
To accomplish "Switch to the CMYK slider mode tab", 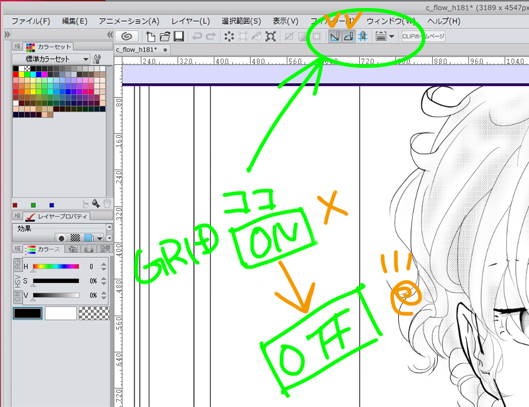I will click(18, 297).
